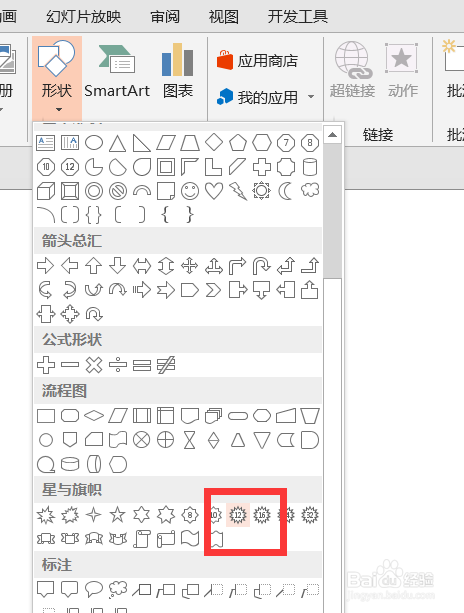Select the donut shape
Image resolution: width=464 pixels, height=613 pixels.
tap(94, 191)
